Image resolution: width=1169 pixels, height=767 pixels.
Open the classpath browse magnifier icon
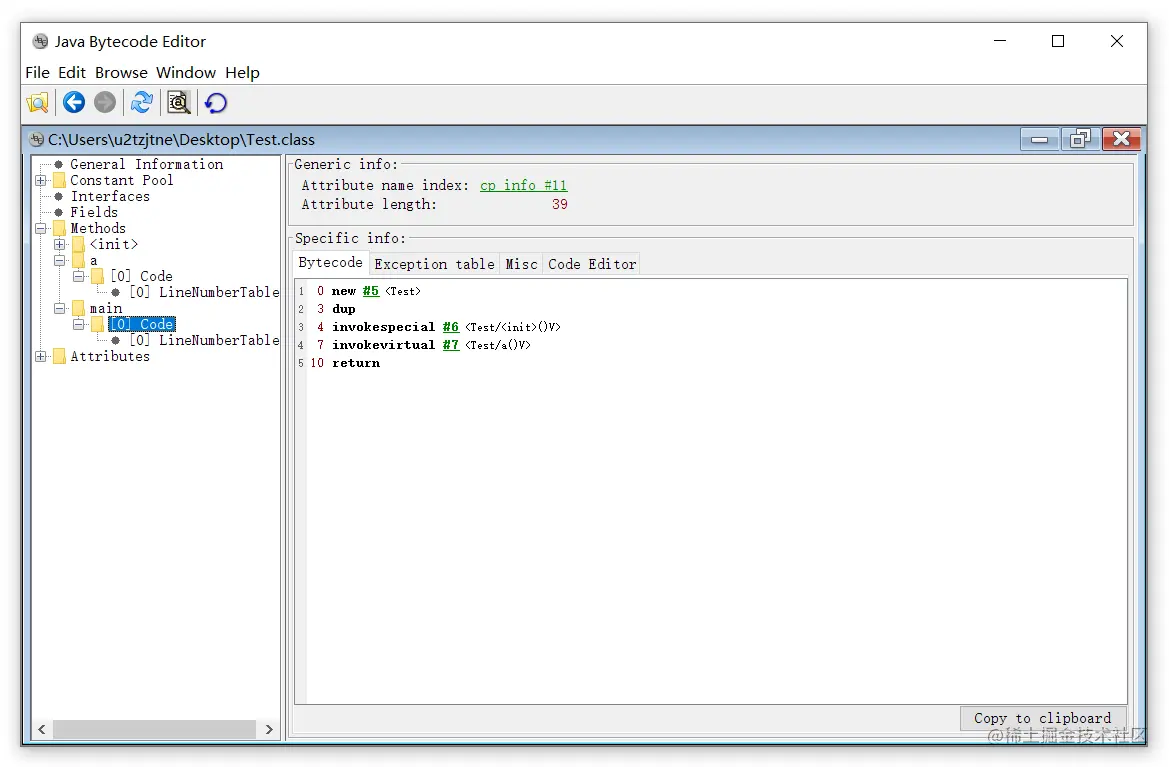179,102
